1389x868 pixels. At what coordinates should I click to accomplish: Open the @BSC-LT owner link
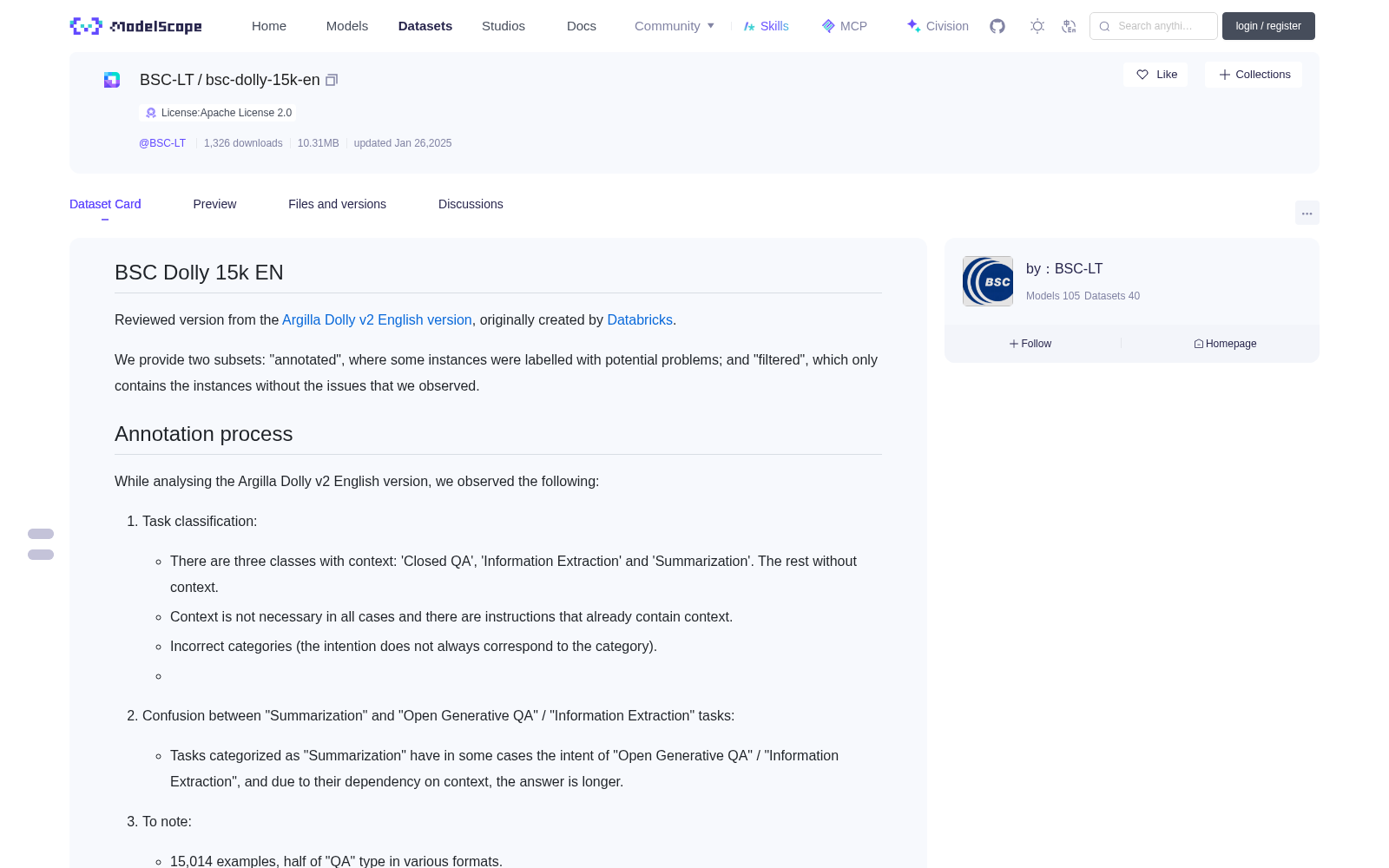click(x=162, y=143)
